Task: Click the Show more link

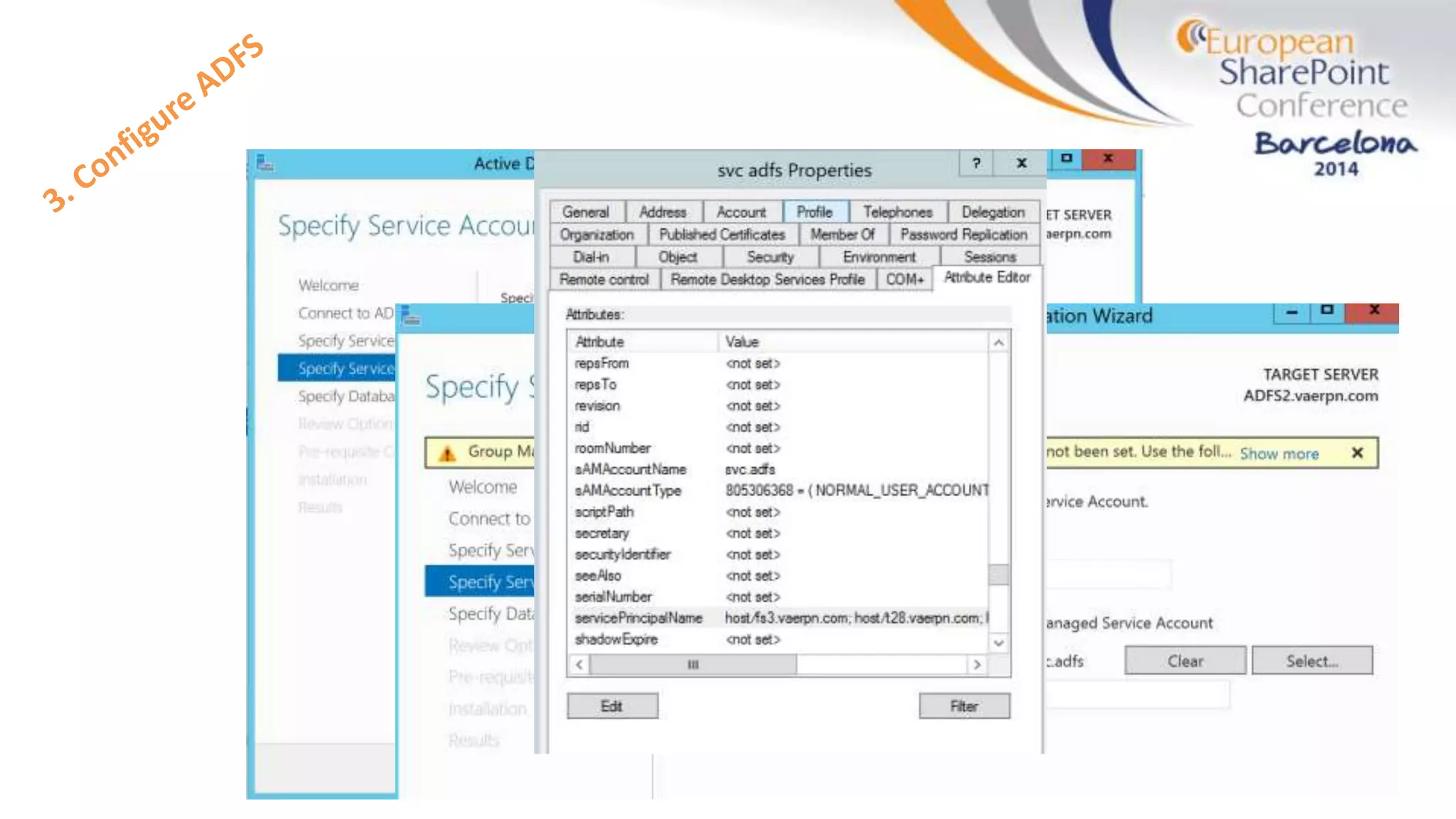Action: [1279, 454]
